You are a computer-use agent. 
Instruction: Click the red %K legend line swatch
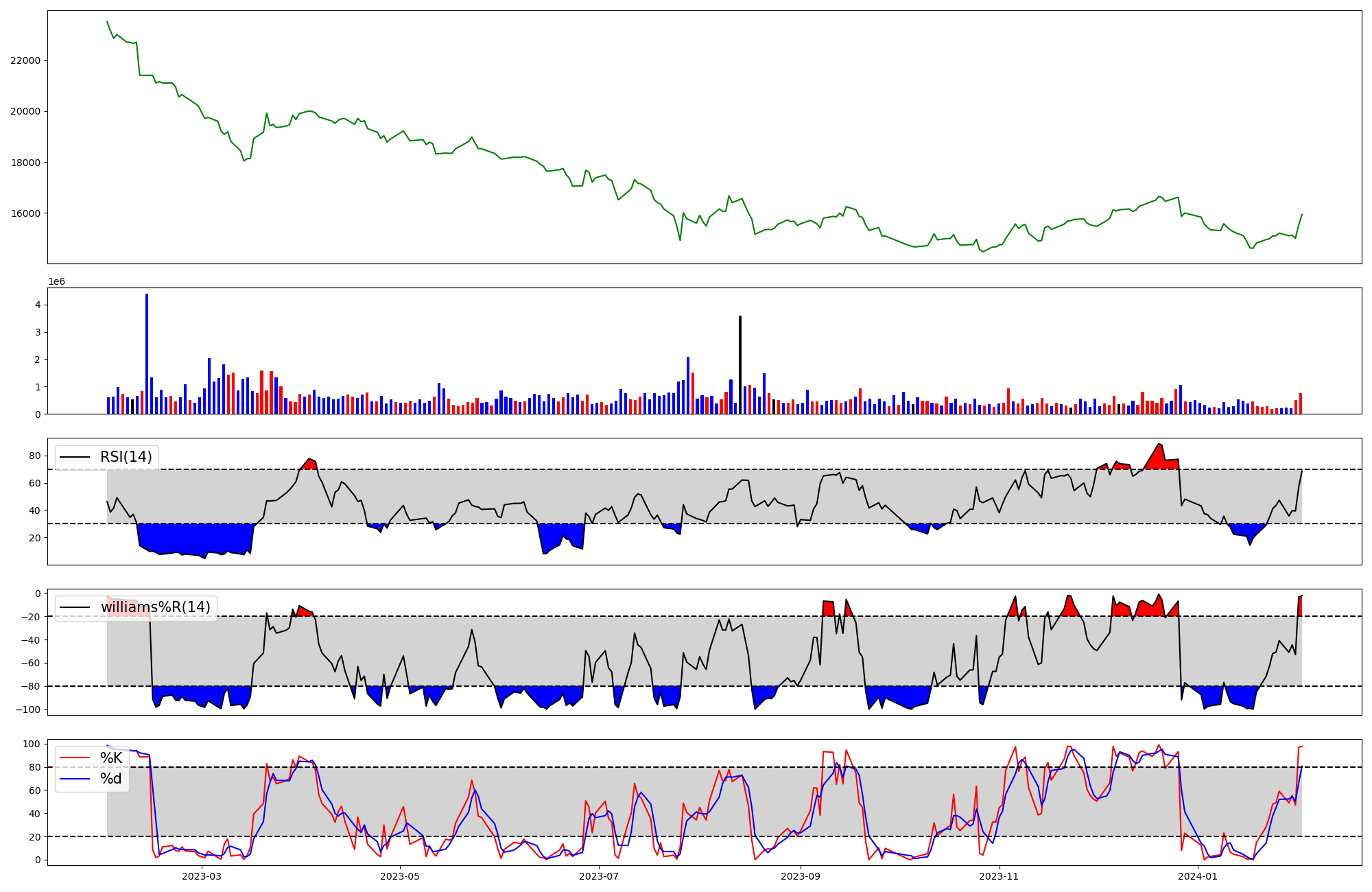75,758
